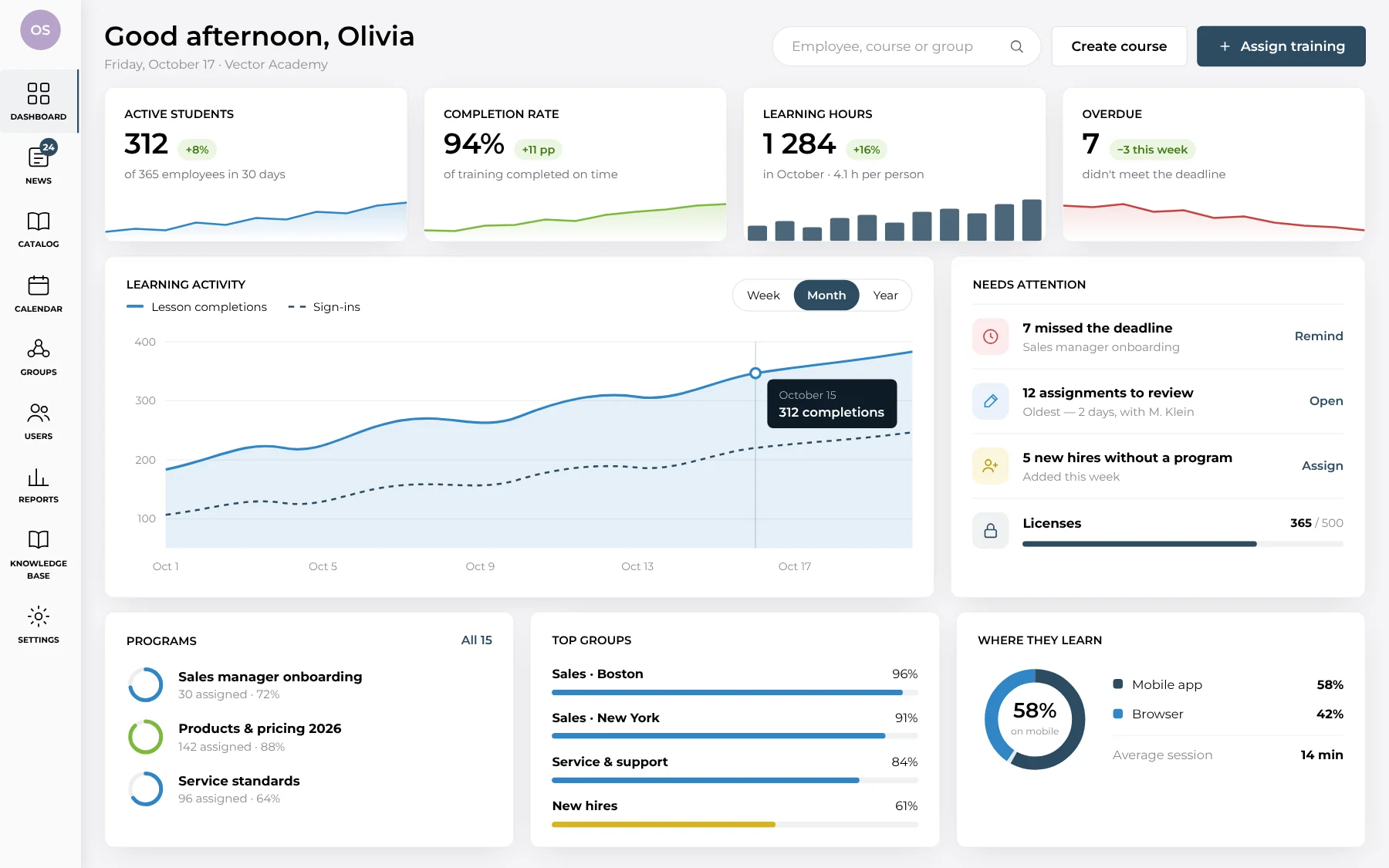This screenshot has height=868, width=1389.
Task: Click the pencil assignments to review icon
Action: click(x=991, y=401)
